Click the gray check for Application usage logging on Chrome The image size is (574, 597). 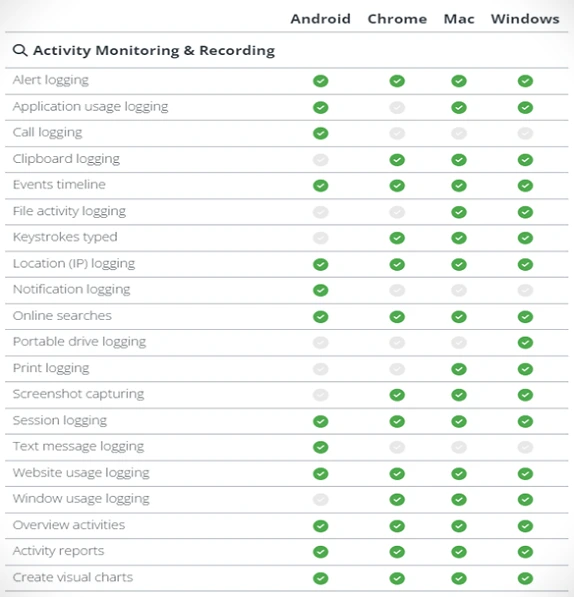[x=397, y=108]
